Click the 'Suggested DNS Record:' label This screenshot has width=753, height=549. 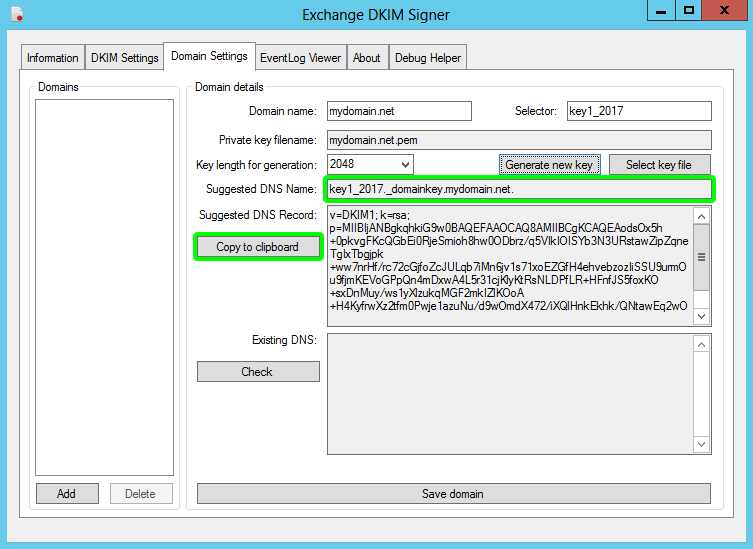258,215
